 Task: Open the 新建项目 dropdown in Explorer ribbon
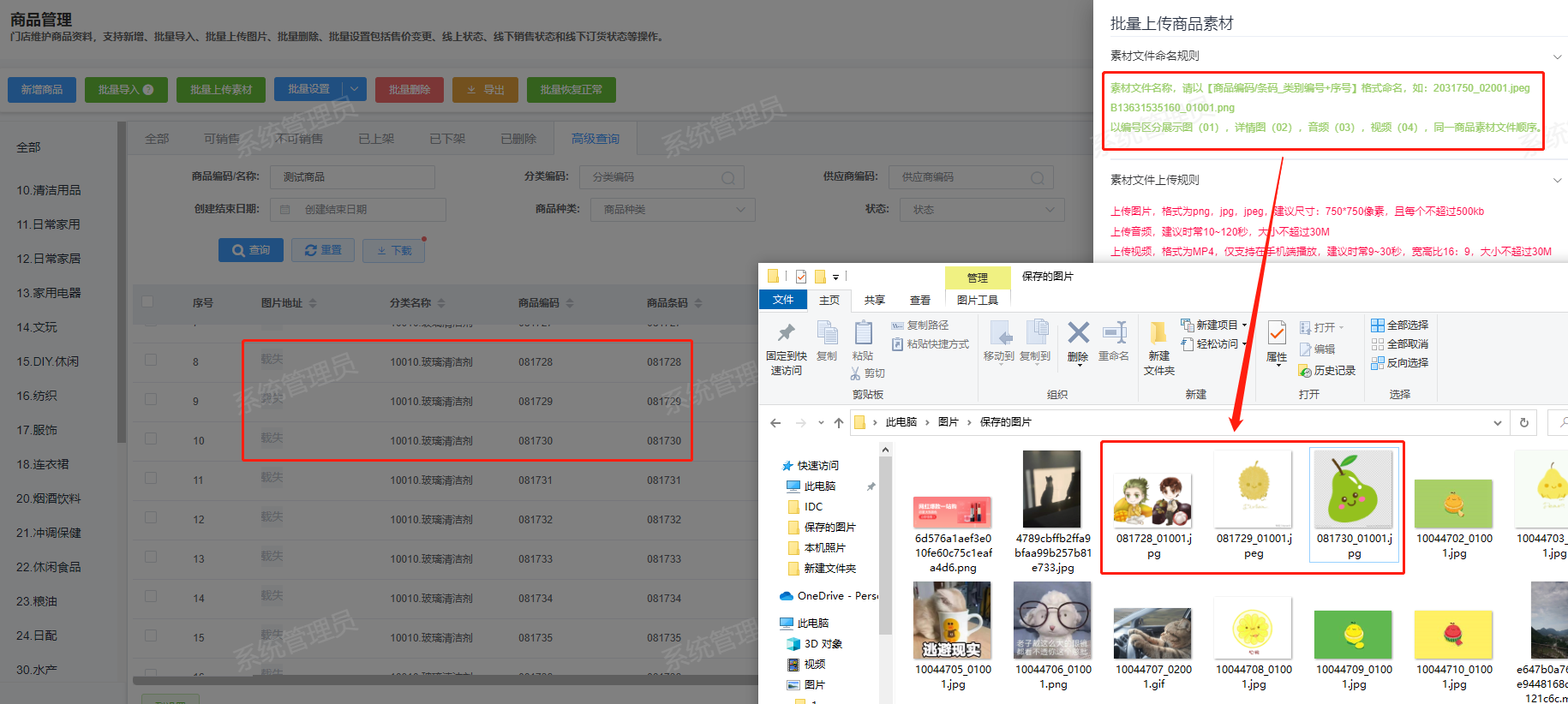click(x=1244, y=325)
